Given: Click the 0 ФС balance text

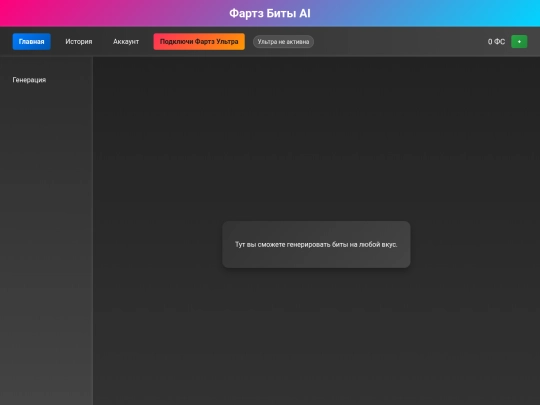Looking at the screenshot, I should (496, 42).
